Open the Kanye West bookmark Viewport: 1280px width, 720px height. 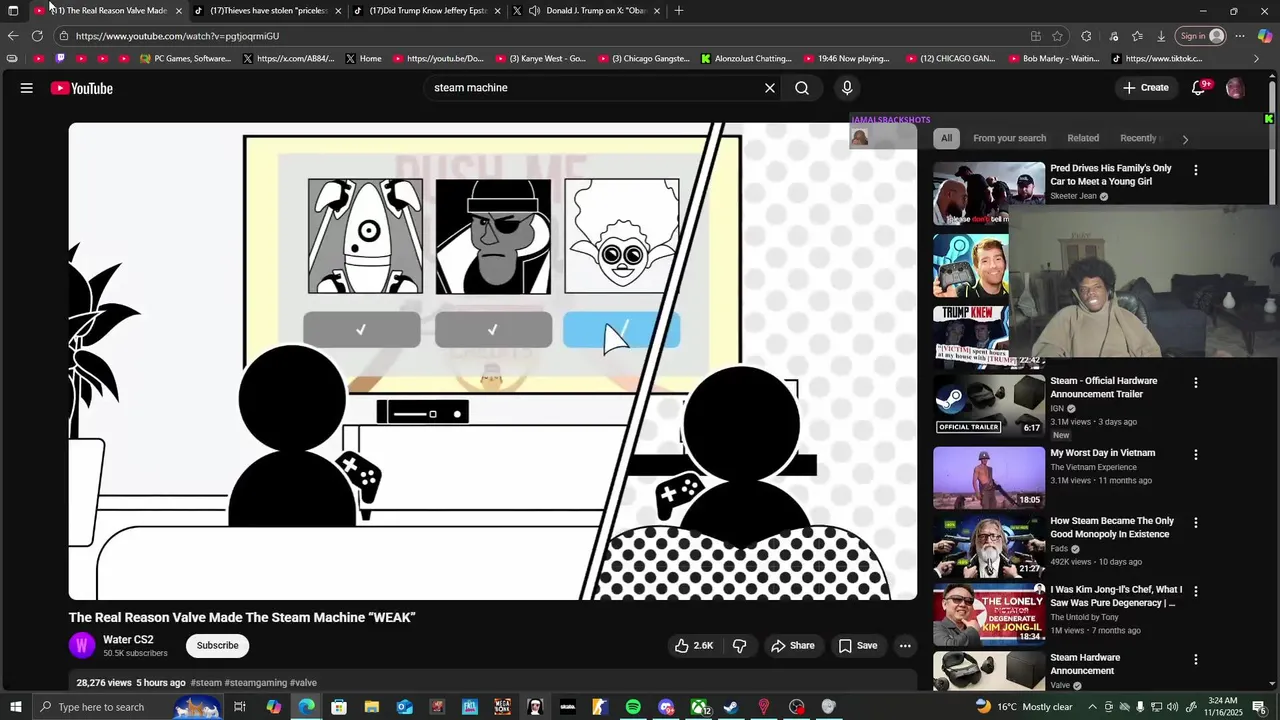[541, 59]
